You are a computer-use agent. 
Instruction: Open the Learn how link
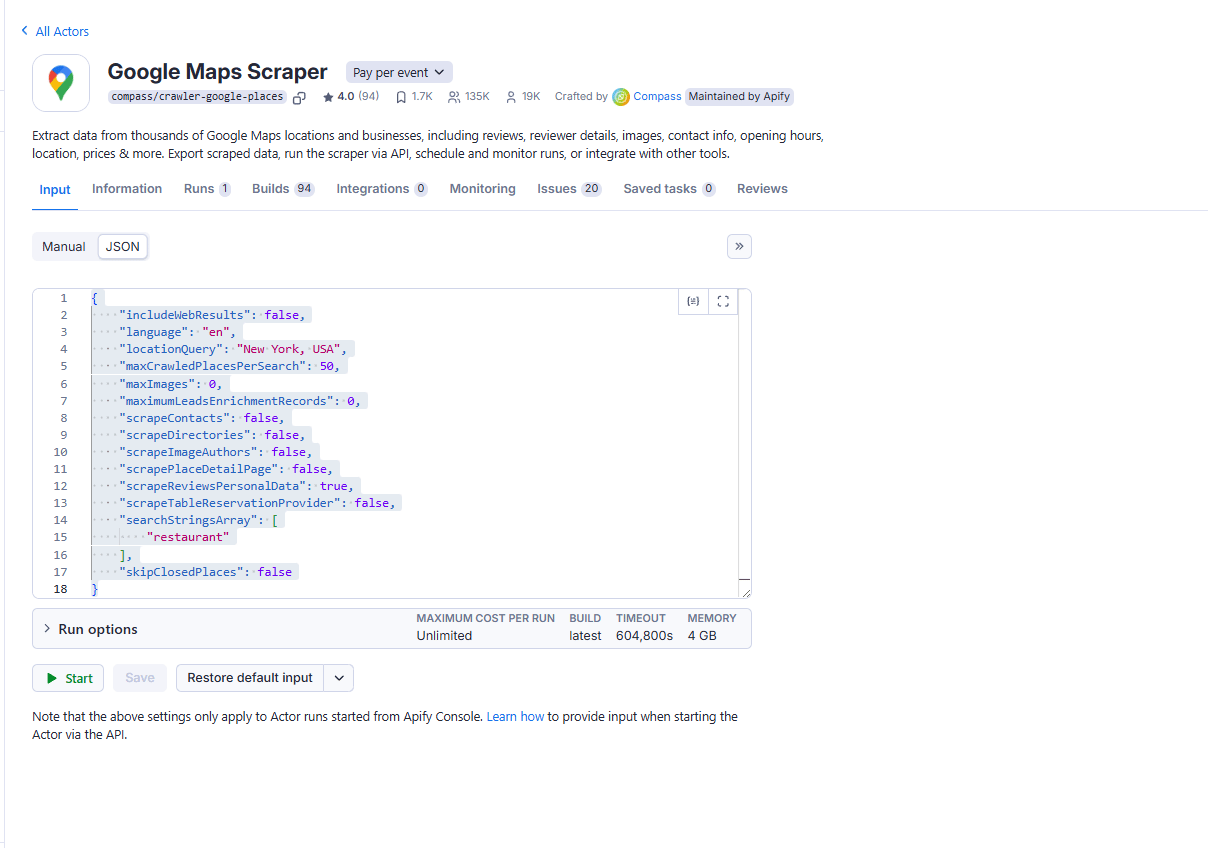click(515, 717)
